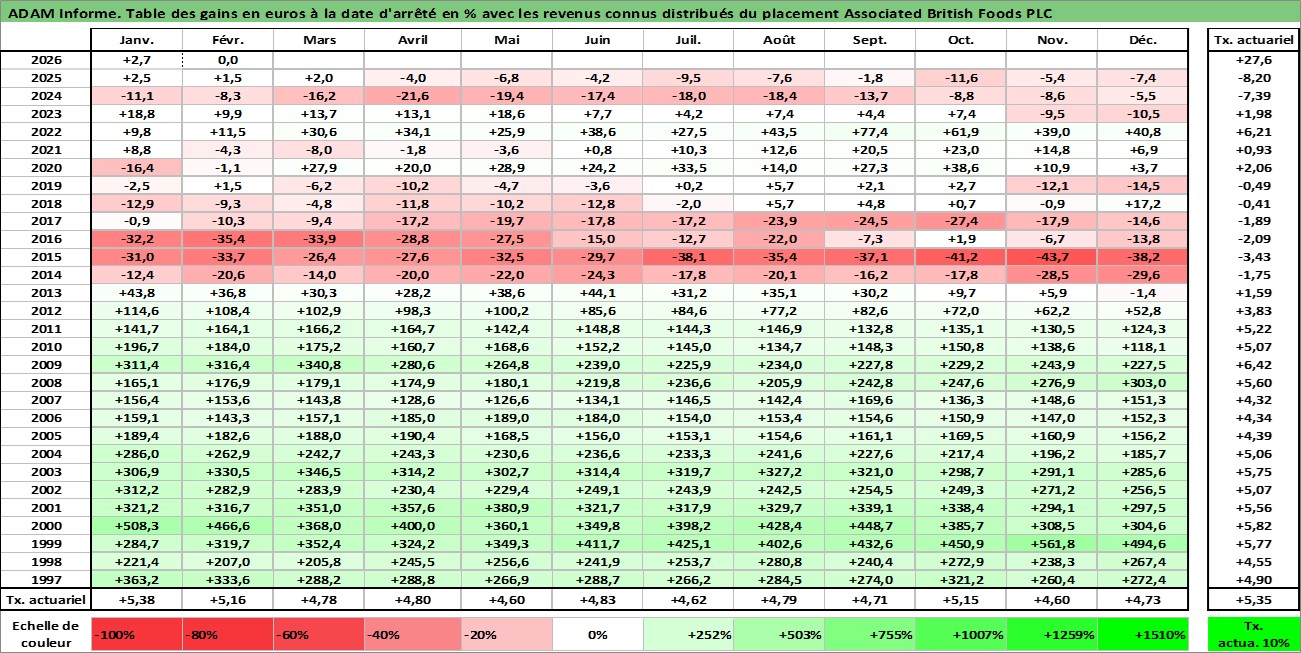Viewport: 1301px width, 653px height.
Task: Click the 2018 Déc. value +17,2
Action: [x=1143, y=203]
